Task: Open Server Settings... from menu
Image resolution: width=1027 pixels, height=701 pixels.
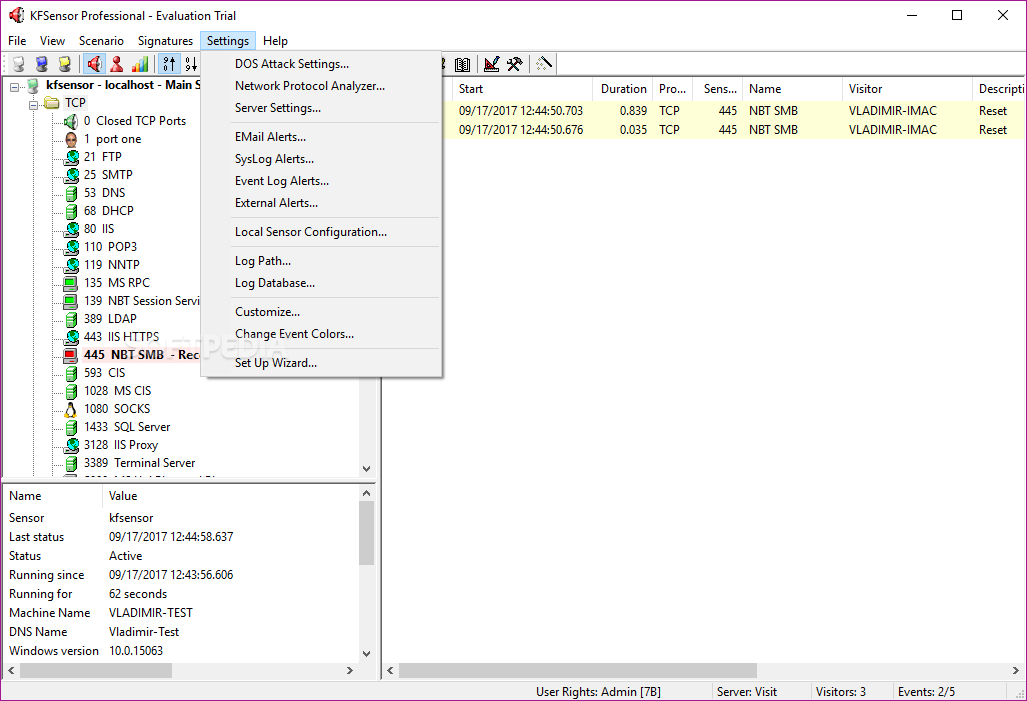Action: [x=322, y=108]
